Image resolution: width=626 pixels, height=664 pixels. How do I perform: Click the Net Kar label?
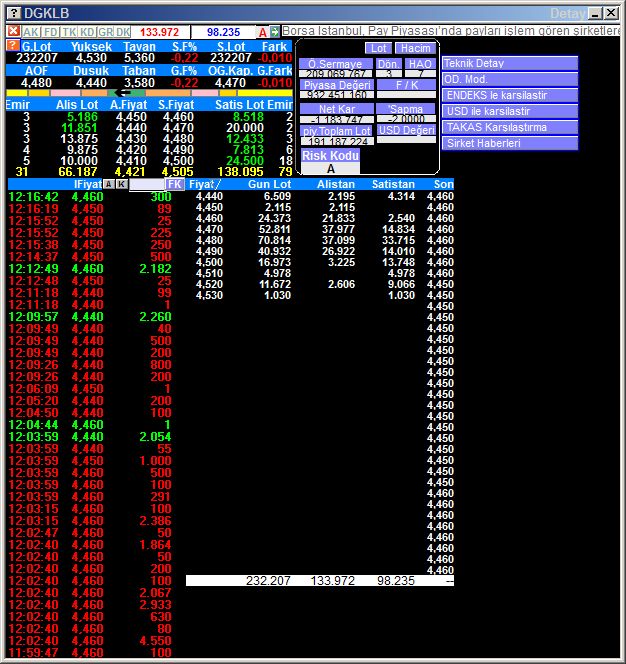coord(337,109)
